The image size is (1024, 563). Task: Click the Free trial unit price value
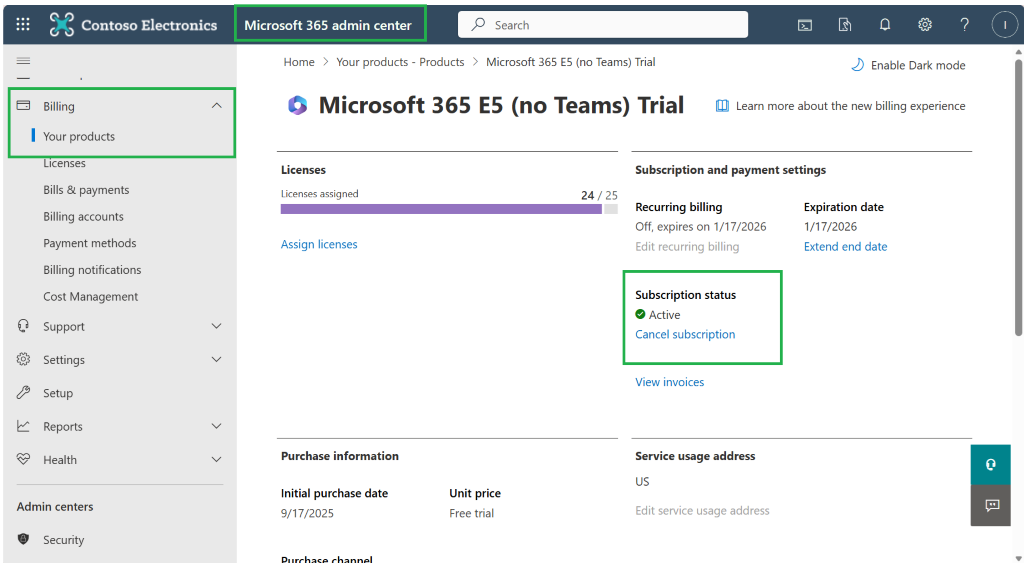click(472, 513)
